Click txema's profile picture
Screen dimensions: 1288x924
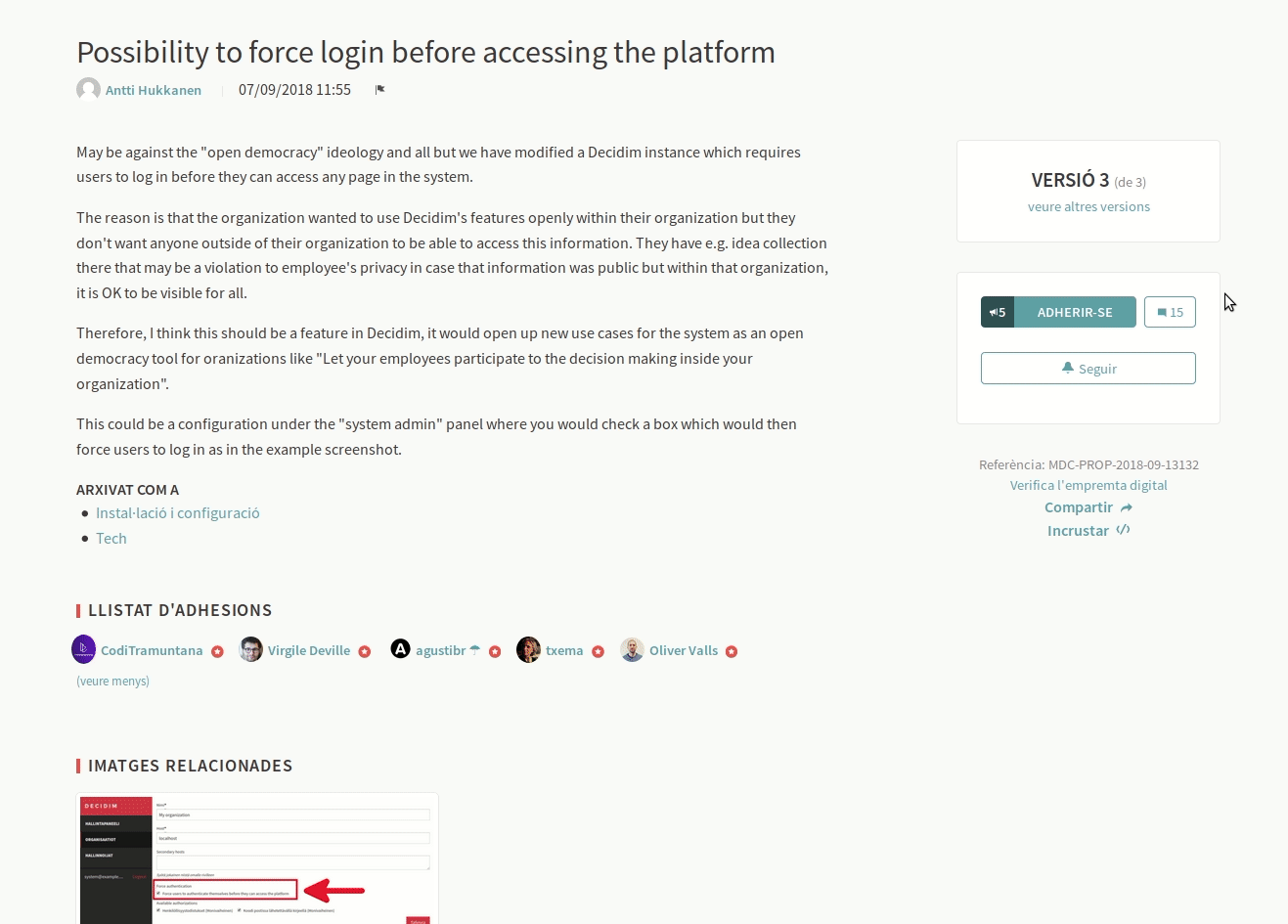point(528,650)
